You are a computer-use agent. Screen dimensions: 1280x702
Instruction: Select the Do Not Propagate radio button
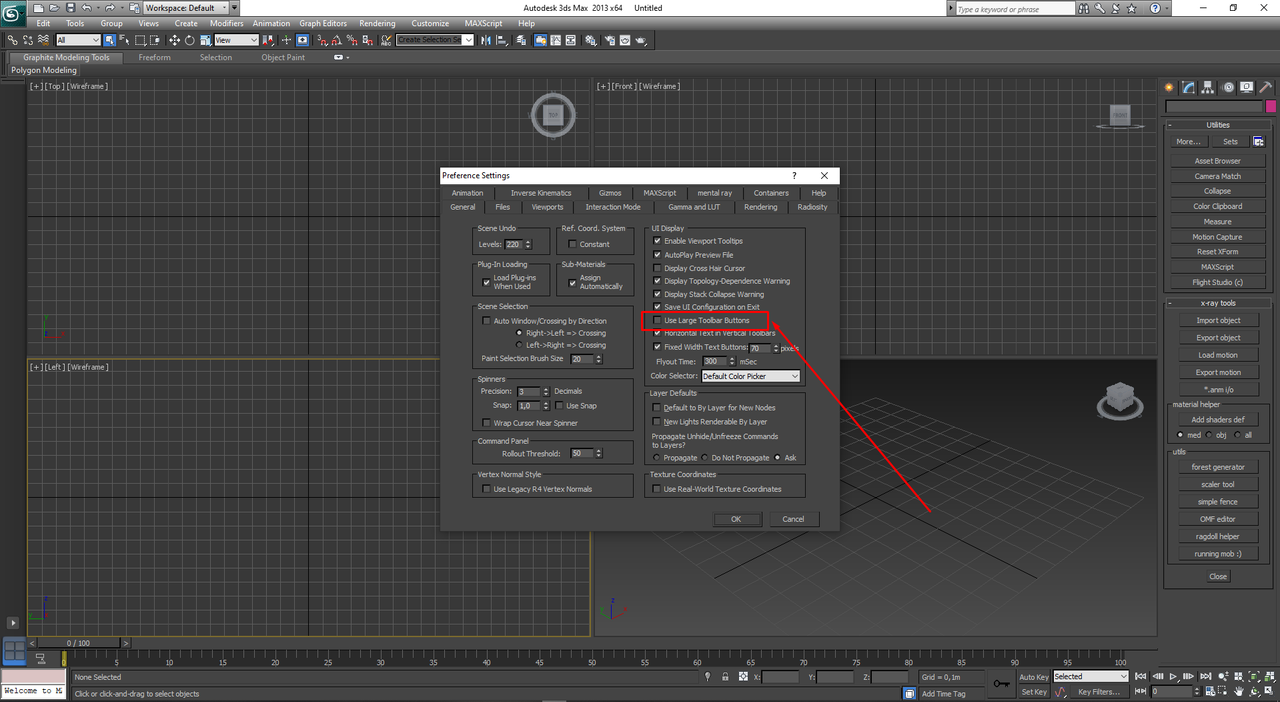click(x=705, y=458)
